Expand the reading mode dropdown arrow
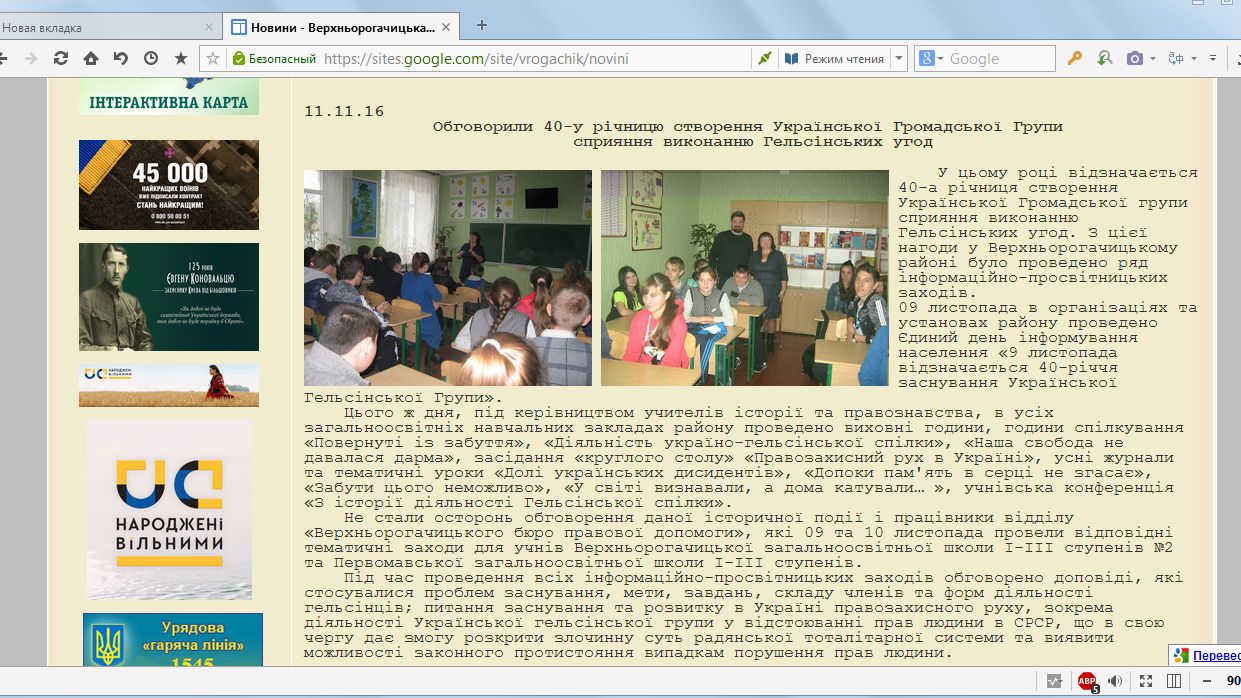Viewport: 1241px width, 698px height. [x=899, y=59]
